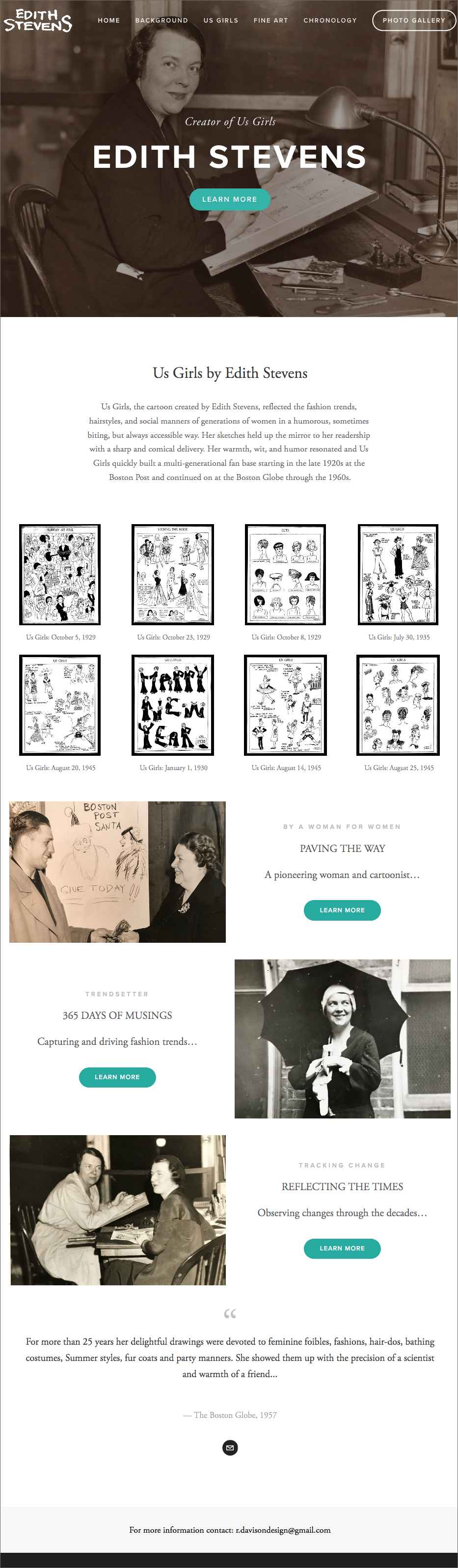Viewport: 458px width, 1568px height.
Task: Click Learn More under Paving the Way
Action: [342, 910]
